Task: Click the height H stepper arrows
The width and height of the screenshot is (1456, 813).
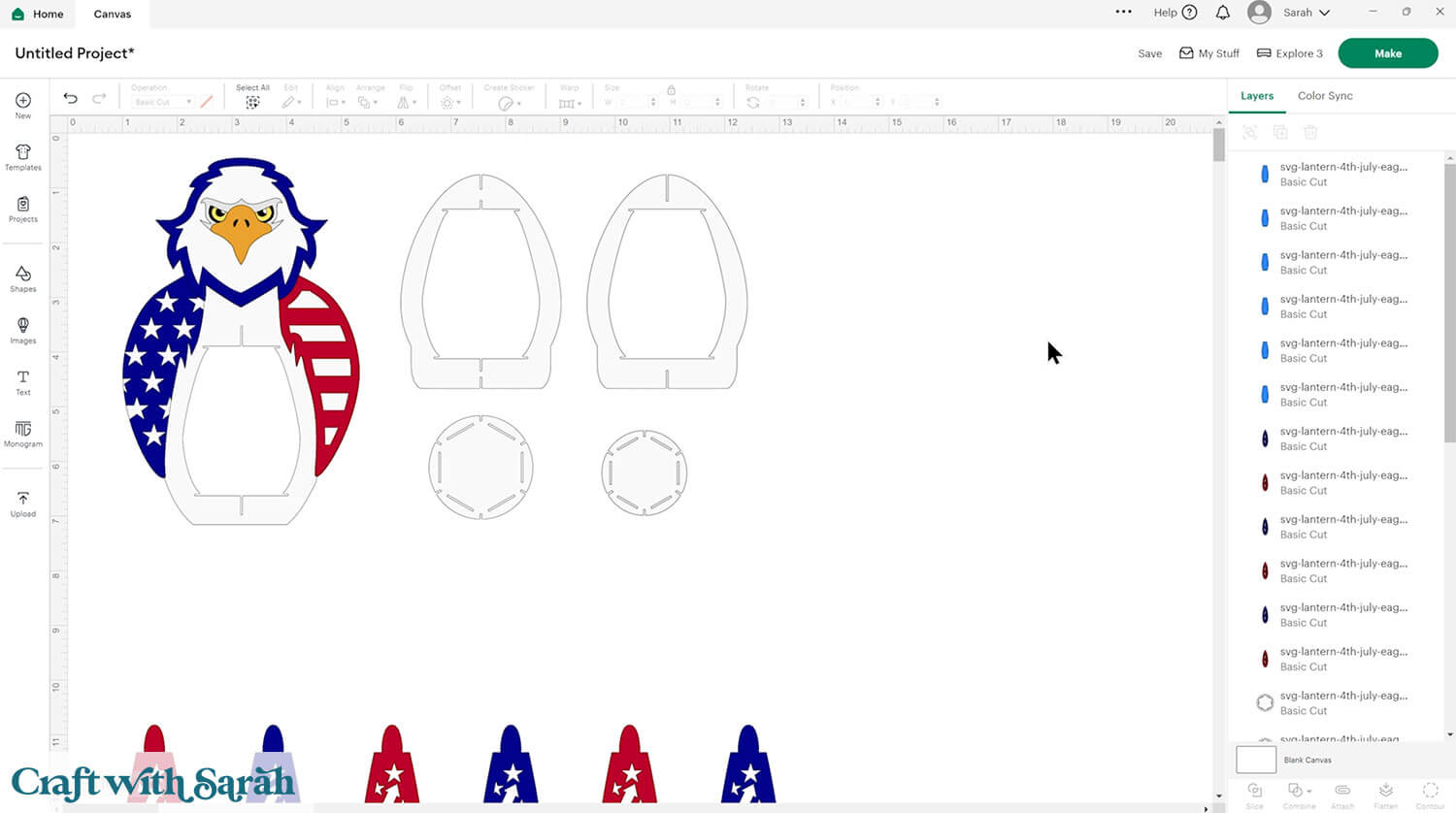Action: click(x=717, y=102)
